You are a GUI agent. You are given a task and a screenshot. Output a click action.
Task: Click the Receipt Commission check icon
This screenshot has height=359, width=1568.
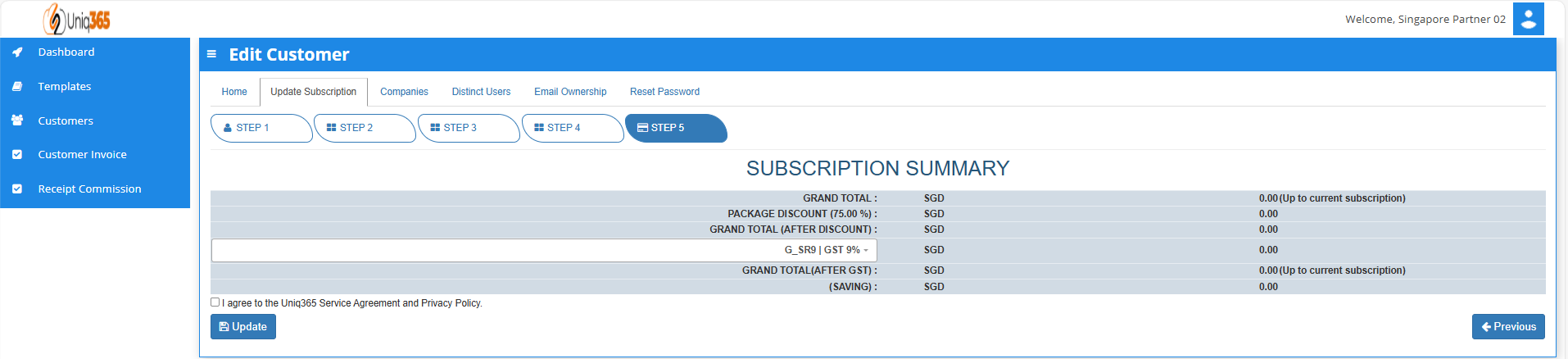coord(17,189)
